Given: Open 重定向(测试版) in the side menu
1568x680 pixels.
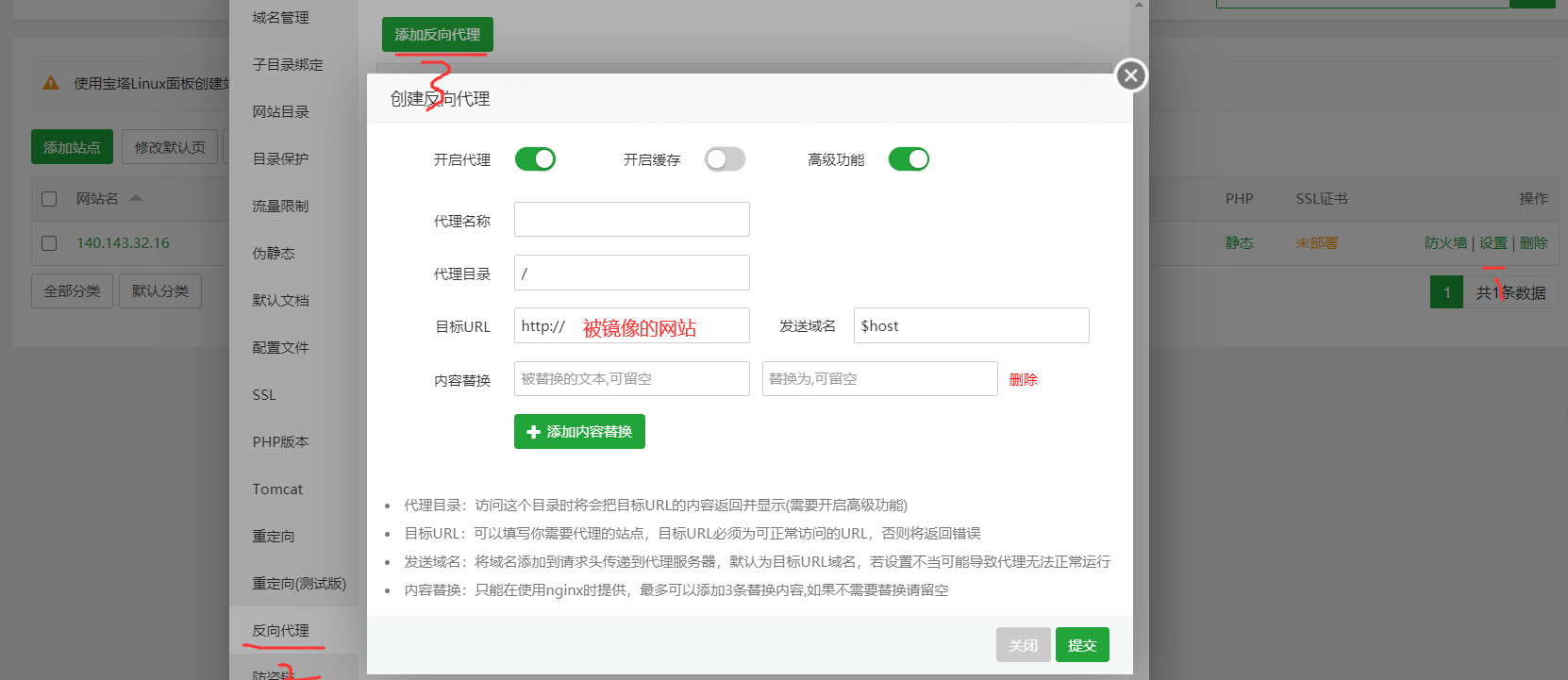Looking at the screenshot, I should pos(299,584).
